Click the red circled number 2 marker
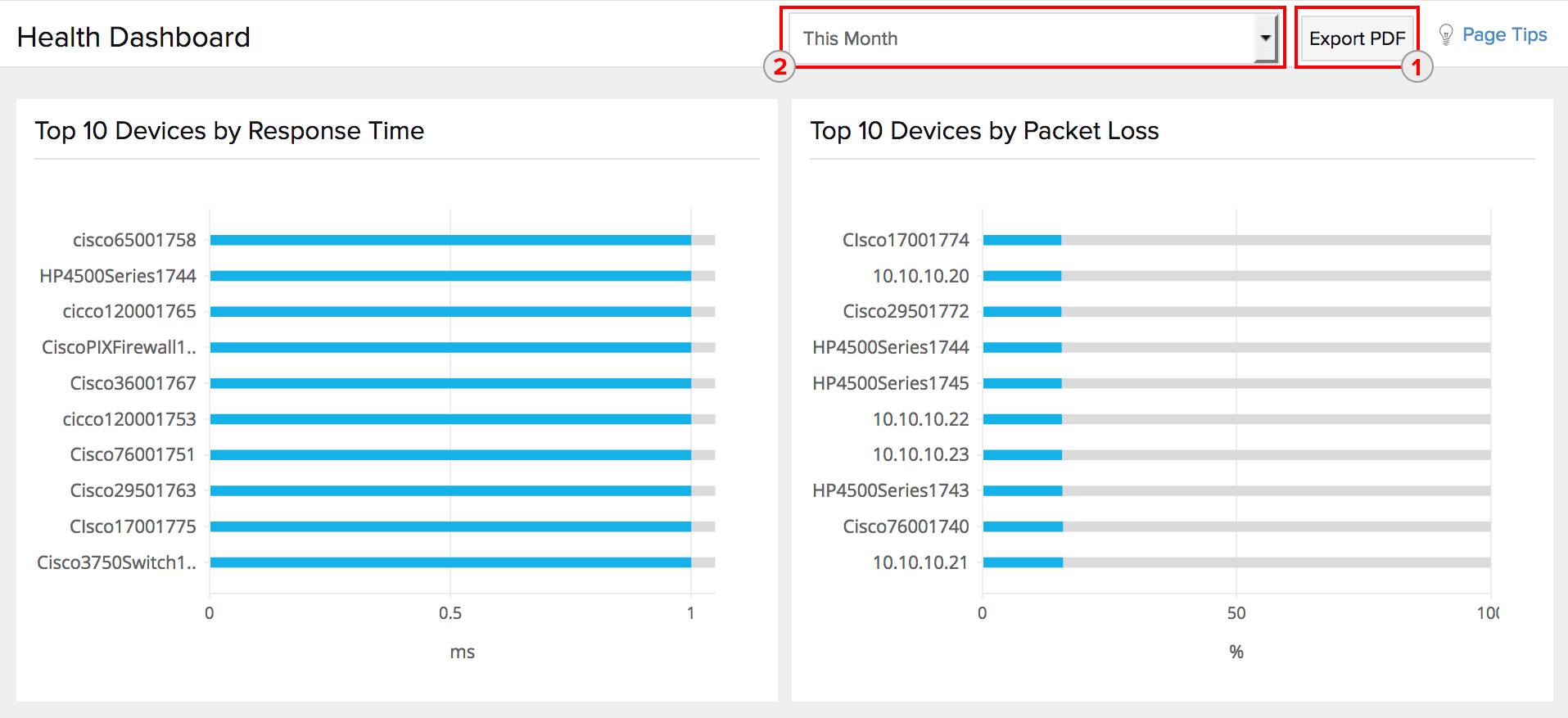This screenshot has width=1568, height=718. [x=779, y=66]
